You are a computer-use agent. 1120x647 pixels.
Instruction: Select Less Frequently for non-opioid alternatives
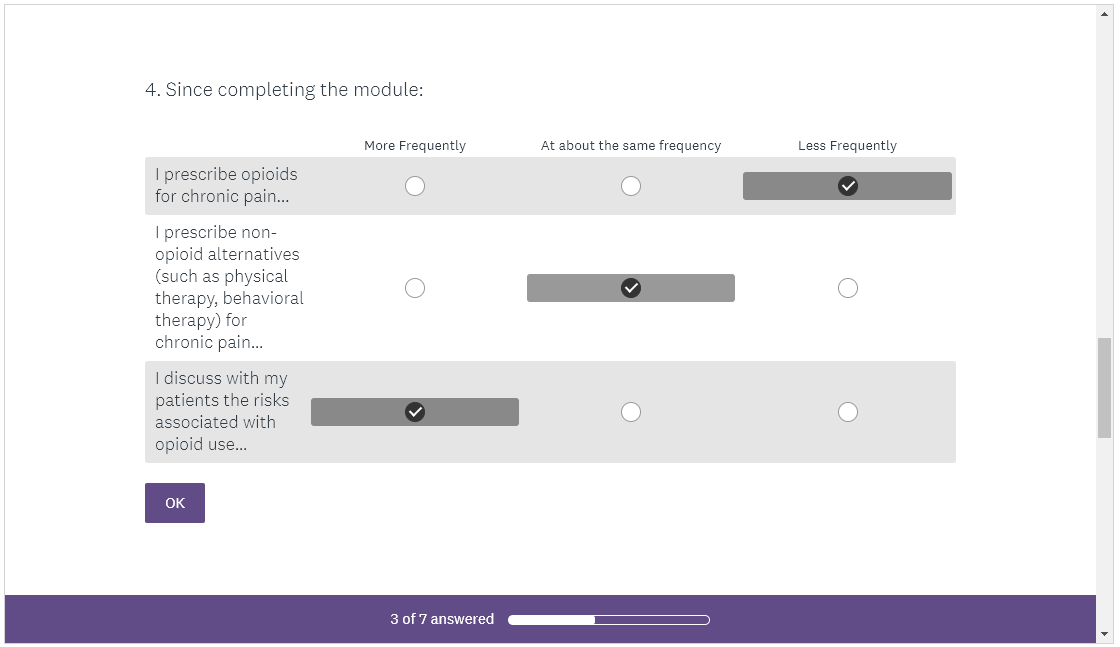[847, 288]
